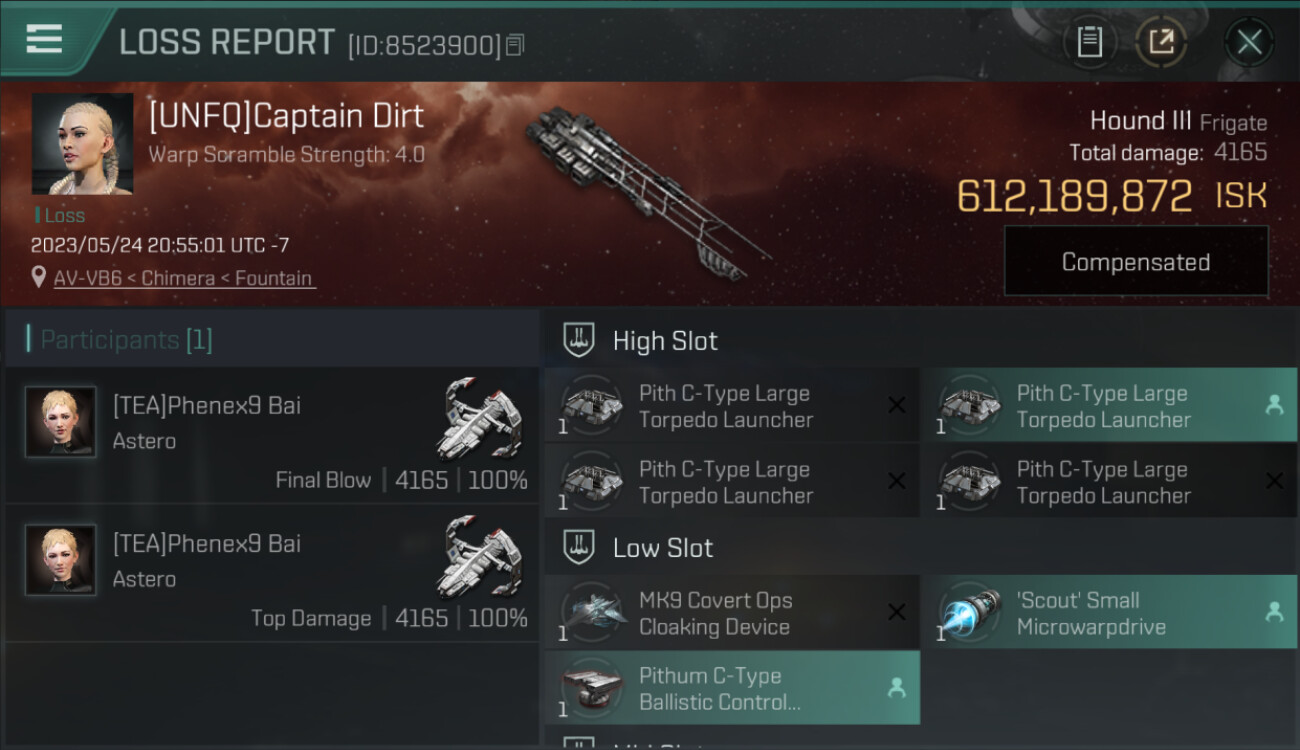The height and width of the screenshot is (750, 1300).
Task: Select the 'Scout' Small Microwarpdrive item
Action: 1109,613
